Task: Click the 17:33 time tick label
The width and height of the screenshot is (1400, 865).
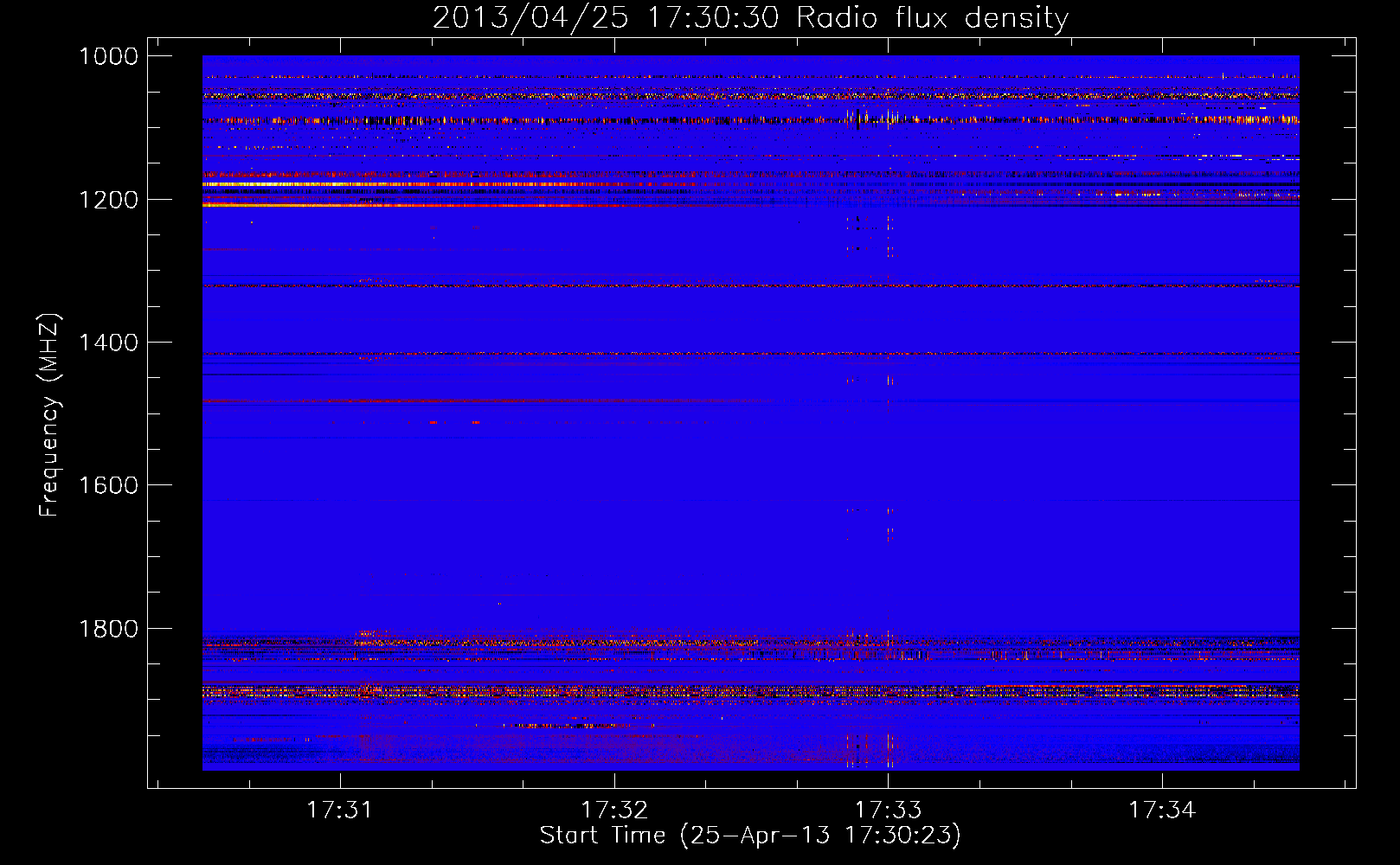Action: [x=889, y=810]
